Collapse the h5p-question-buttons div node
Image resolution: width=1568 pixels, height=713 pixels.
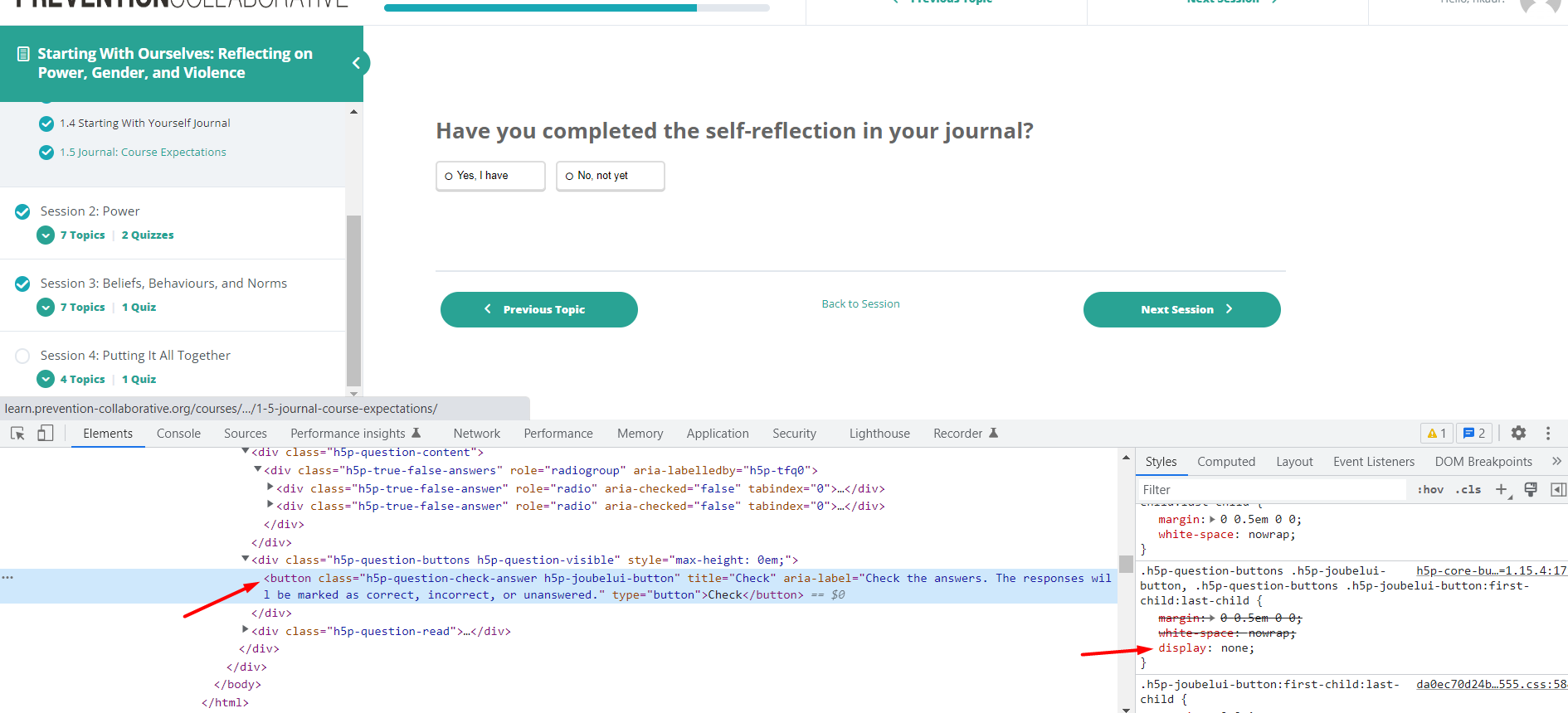tap(246, 559)
